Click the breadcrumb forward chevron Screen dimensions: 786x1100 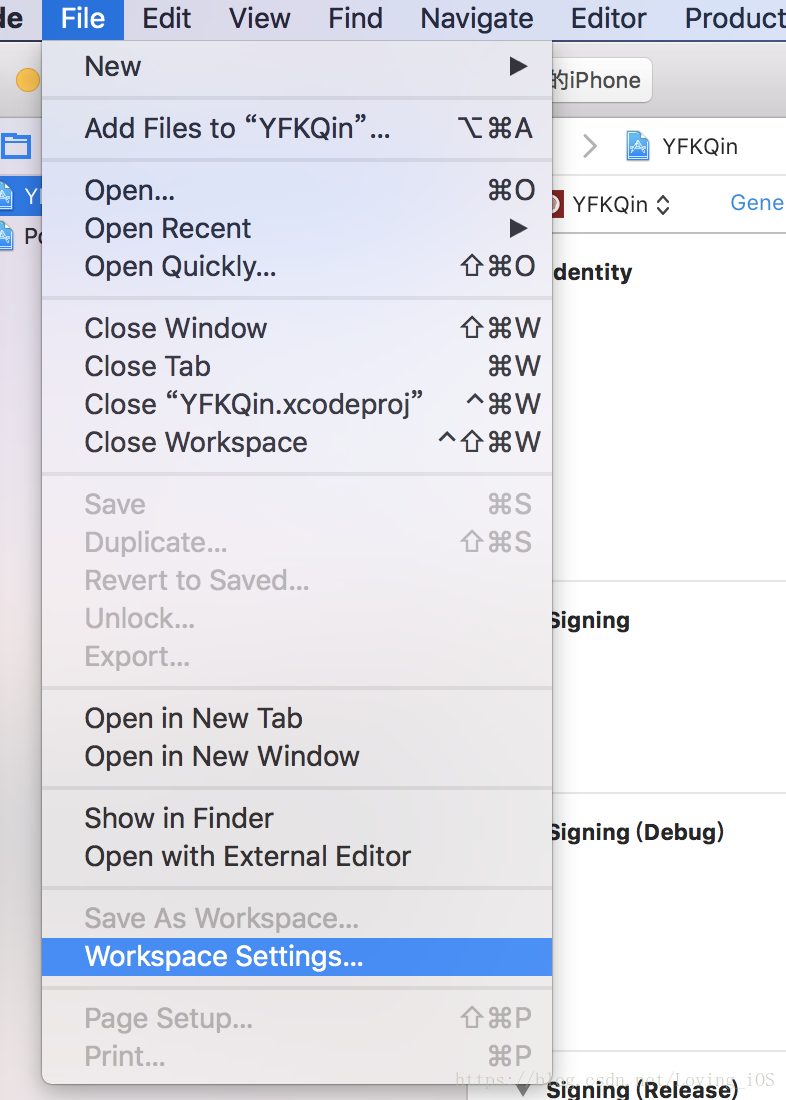pyautogui.click(x=590, y=147)
